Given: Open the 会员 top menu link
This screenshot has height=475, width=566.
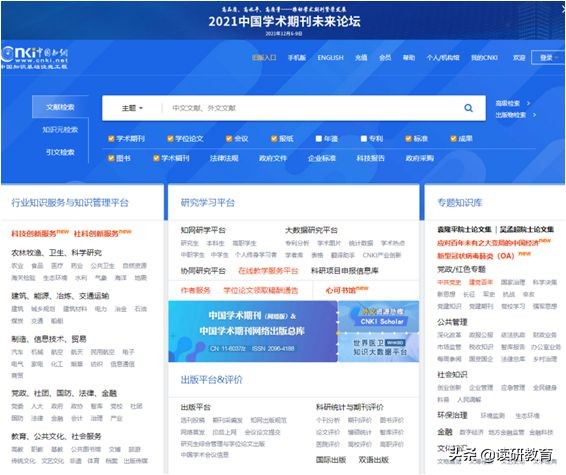Looking at the screenshot, I should (385, 58).
